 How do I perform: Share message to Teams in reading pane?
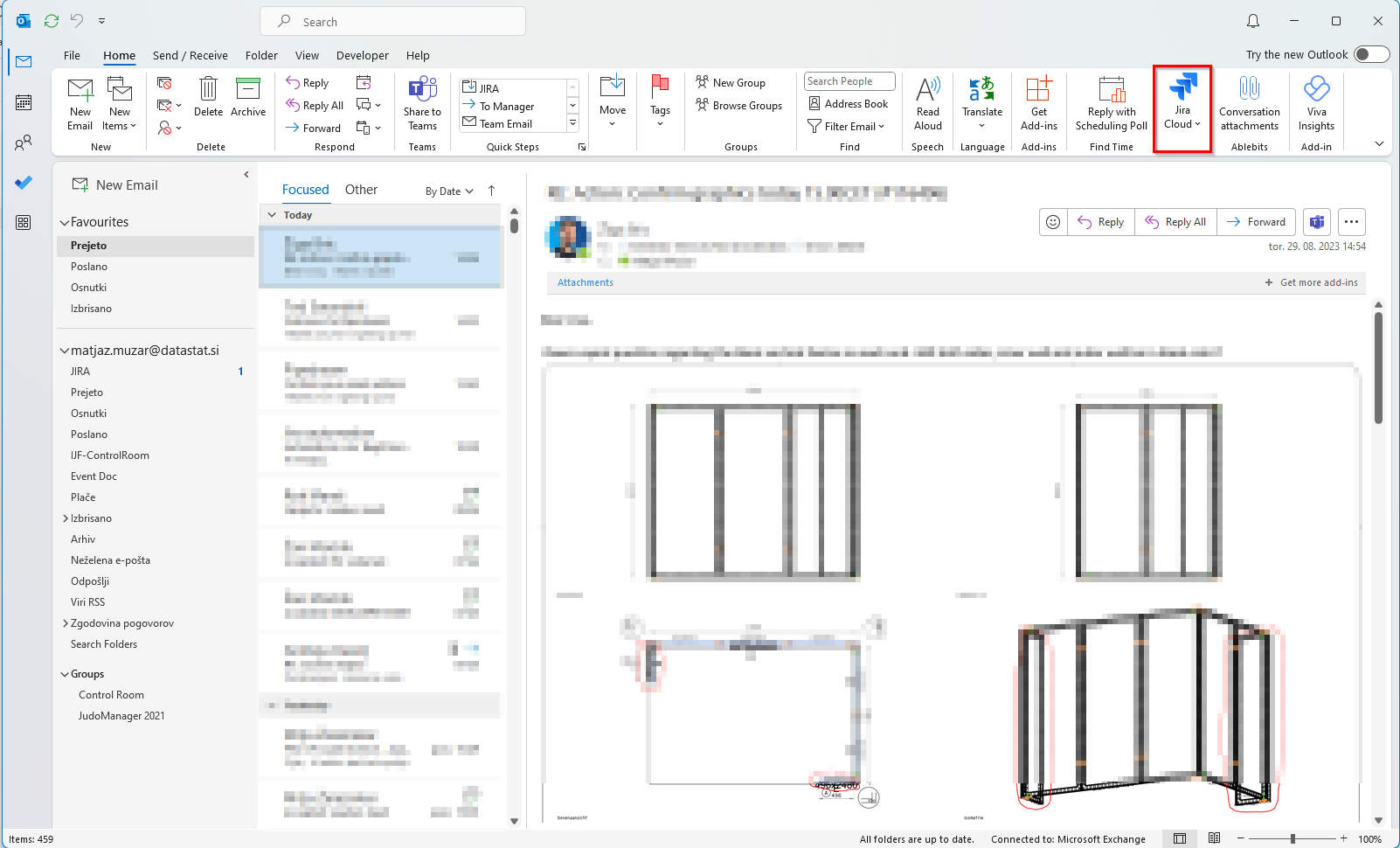tap(1317, 222)
